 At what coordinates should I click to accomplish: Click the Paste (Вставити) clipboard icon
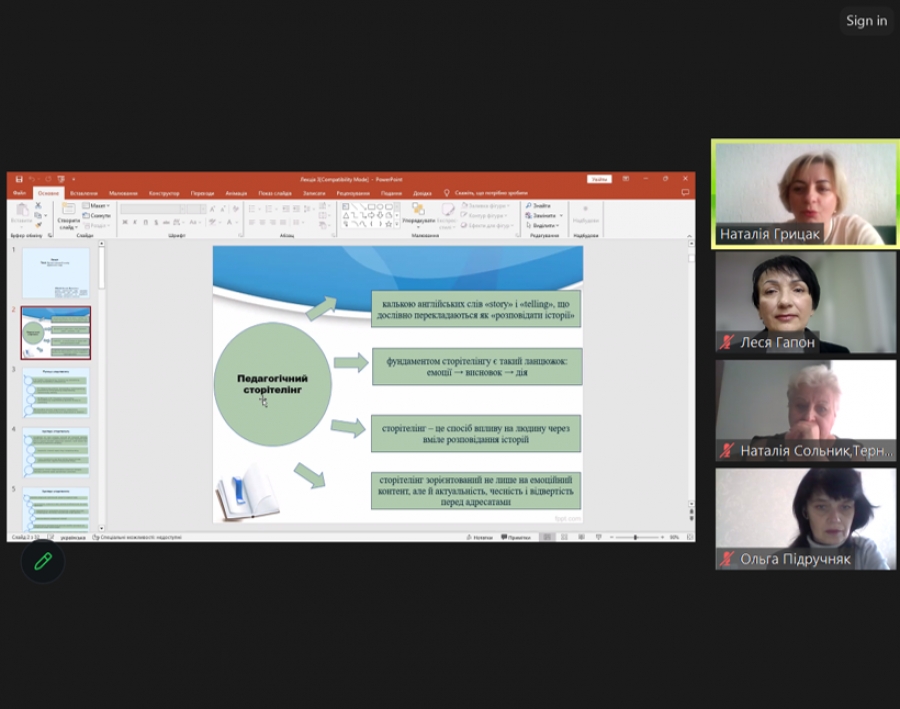(x=21, y=212)
